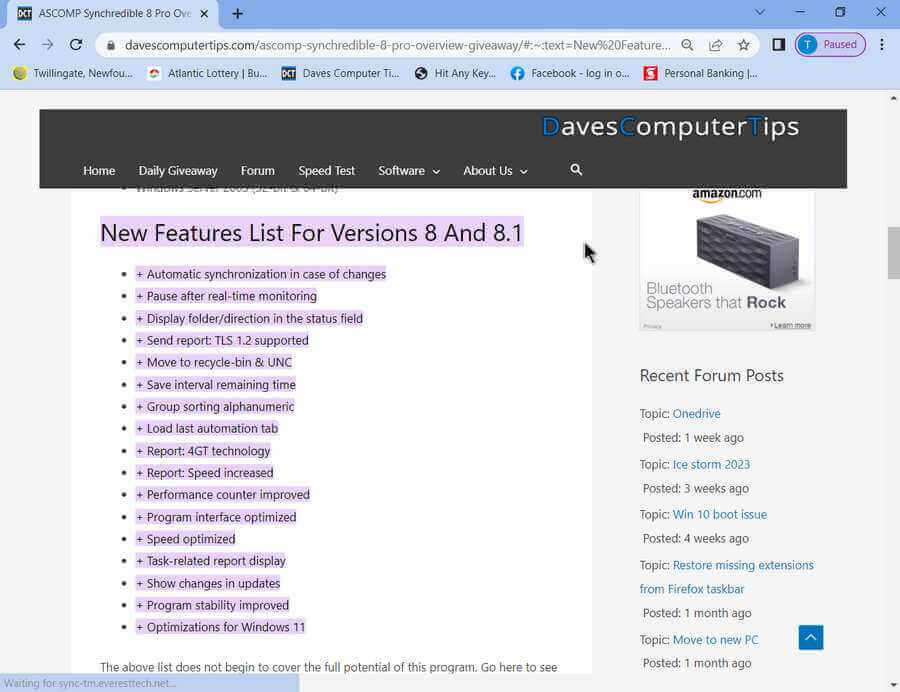Reload the current page
Screen dimensions: 900x692
[x=76, y=45]
